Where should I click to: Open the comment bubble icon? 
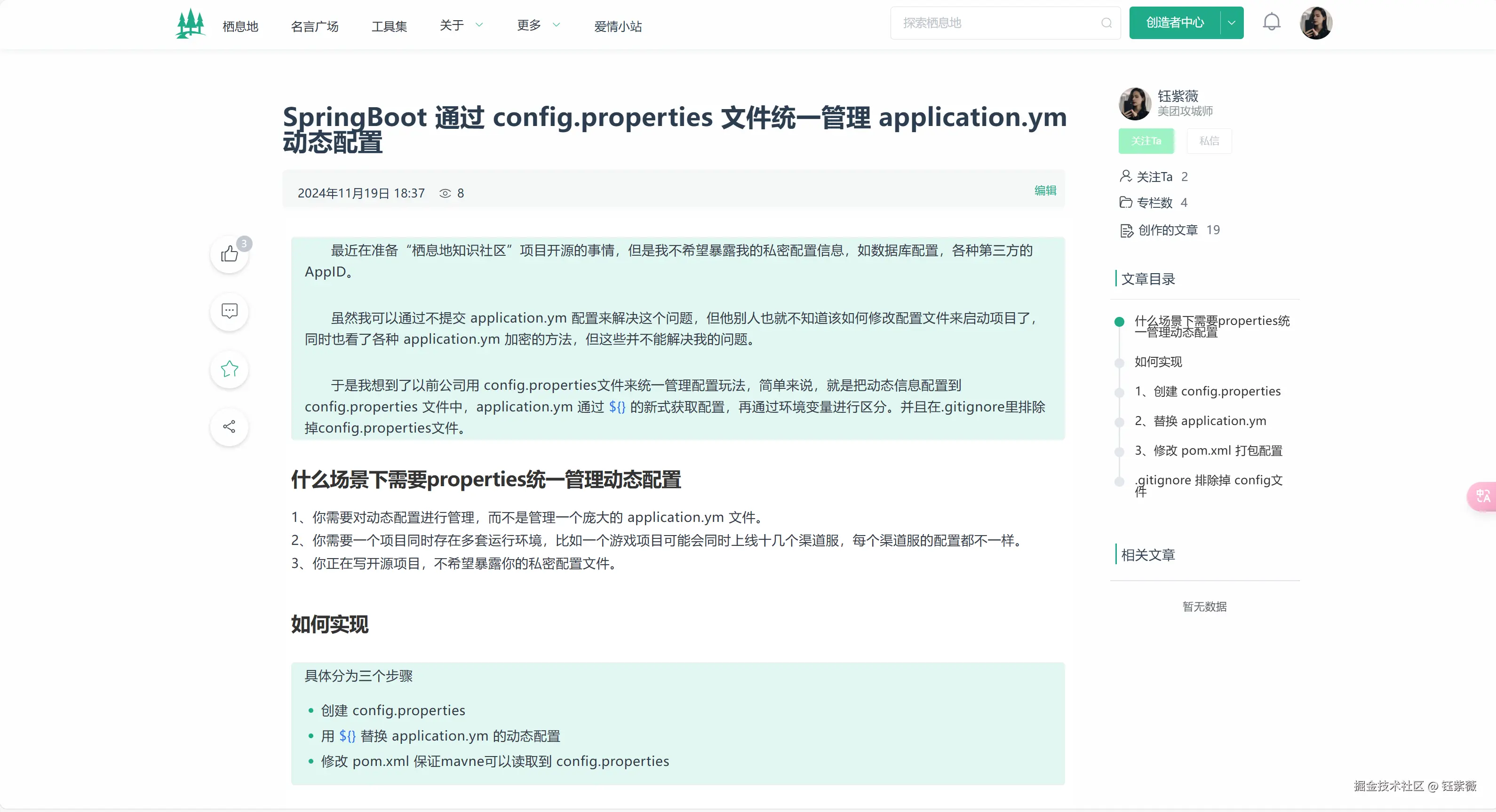coord(229,312)
